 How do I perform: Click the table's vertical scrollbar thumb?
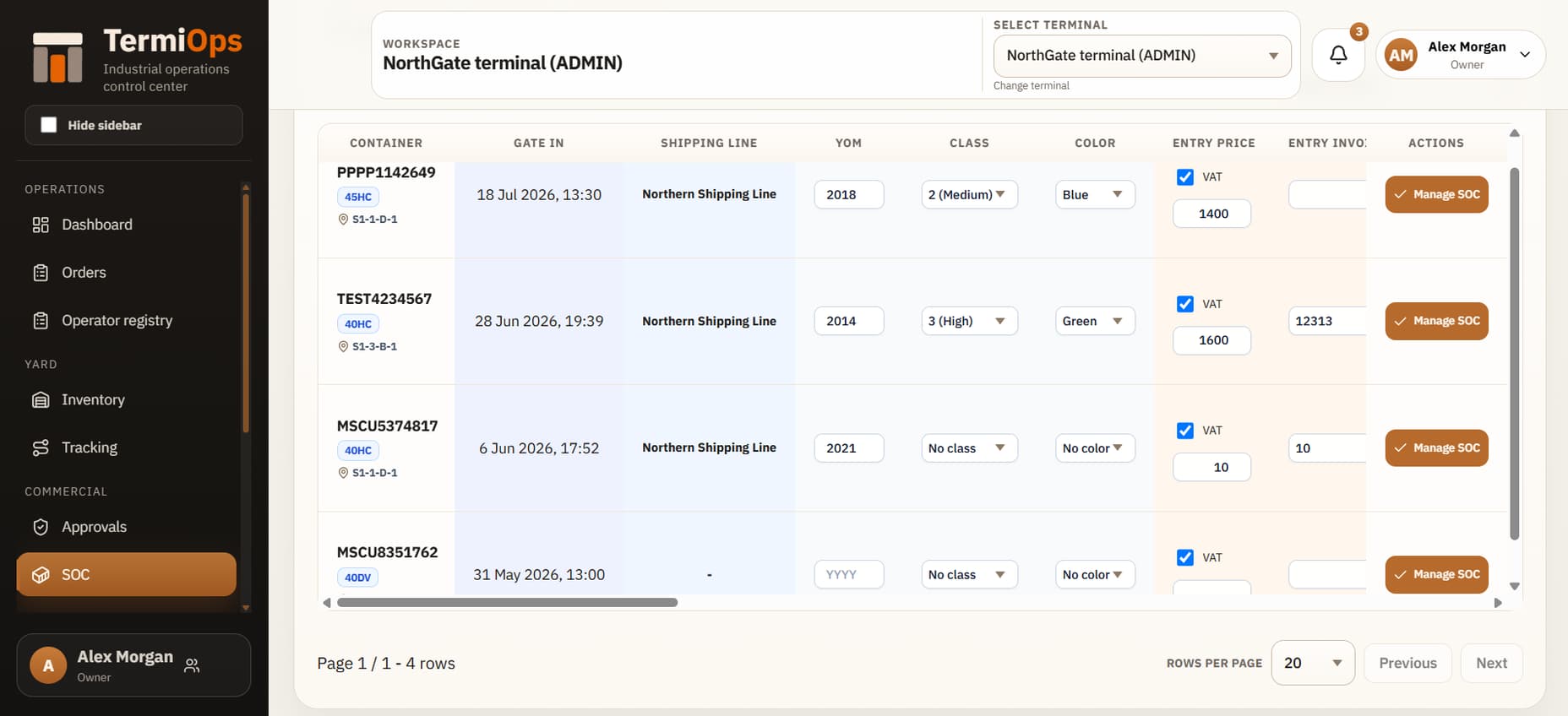click(1514, 354)
